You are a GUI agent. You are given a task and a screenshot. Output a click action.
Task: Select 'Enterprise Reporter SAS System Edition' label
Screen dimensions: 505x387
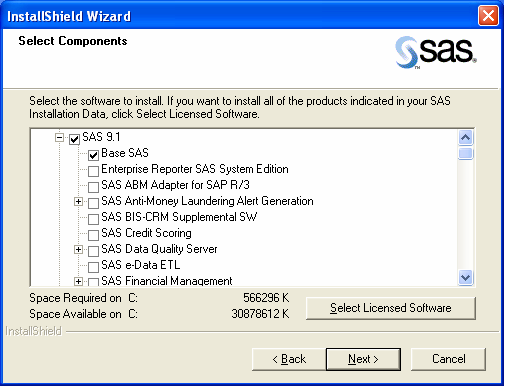coord(195,169)
